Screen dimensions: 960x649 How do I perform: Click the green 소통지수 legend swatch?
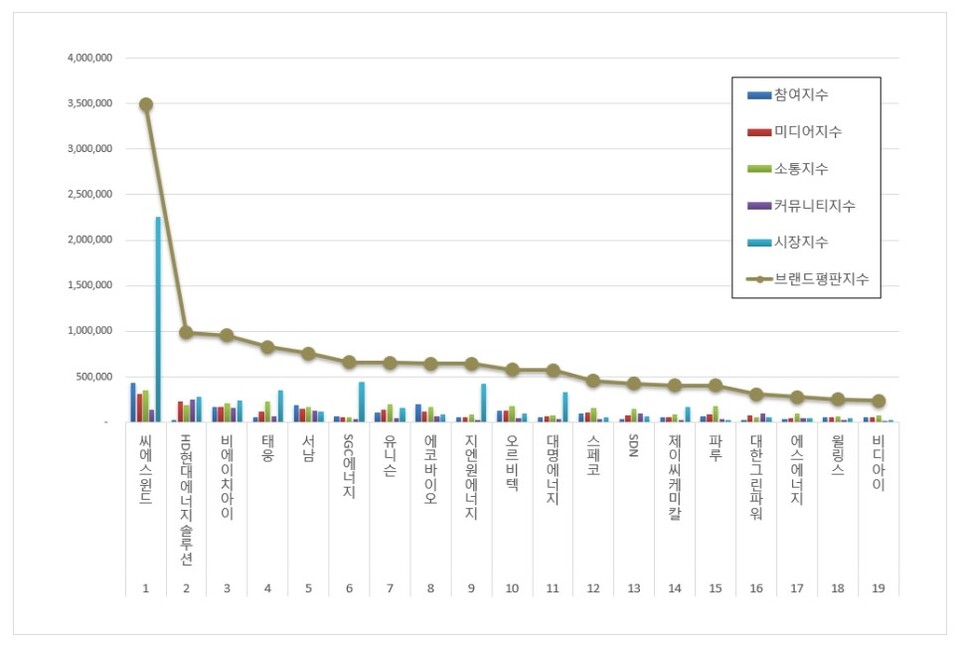point(758,169)
